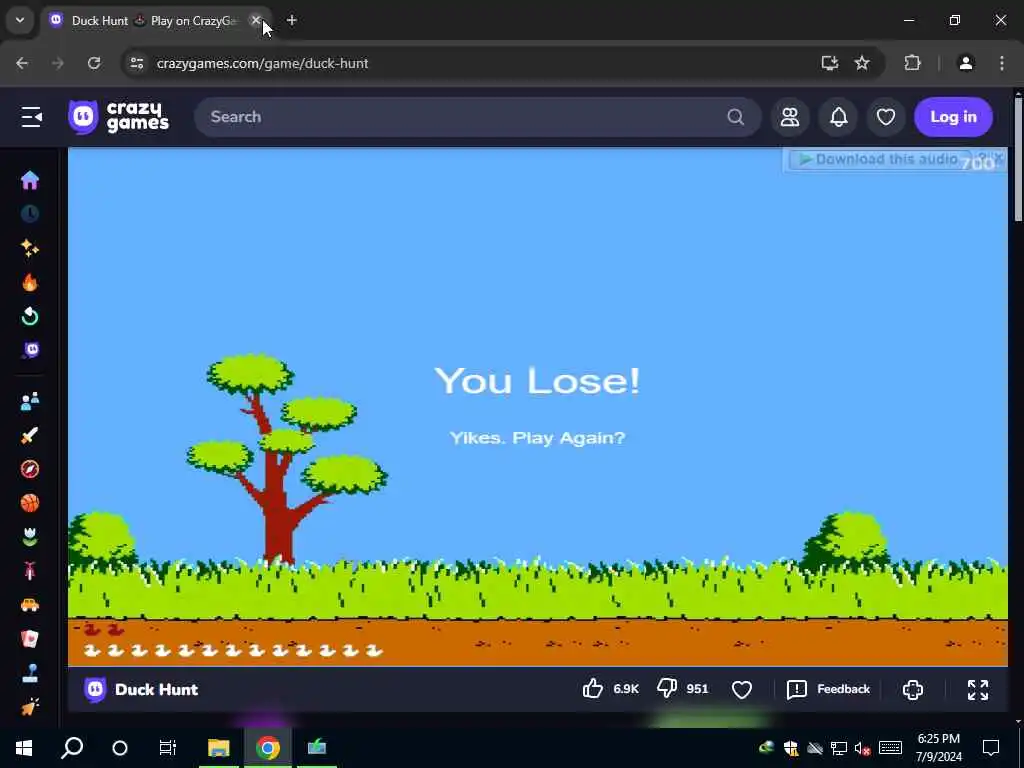The height and width of the screenshot is (768, 1024).
Task: Open Cortana circle on taskbar
Action: pos(120,747)
